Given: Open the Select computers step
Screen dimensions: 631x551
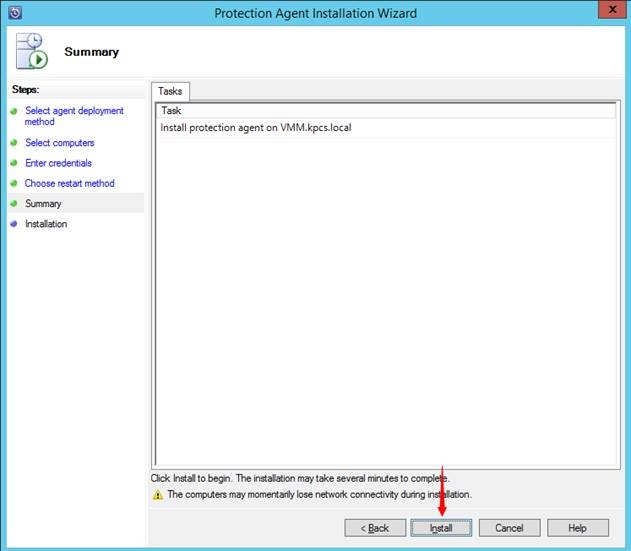Looking at the screenshot, I should 59,143.
